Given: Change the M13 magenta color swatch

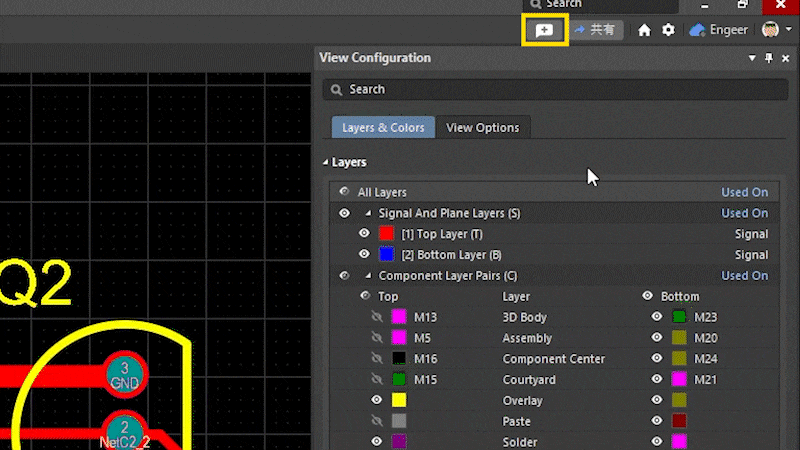Looking at the screenshot, I should (x=399, y=317).
